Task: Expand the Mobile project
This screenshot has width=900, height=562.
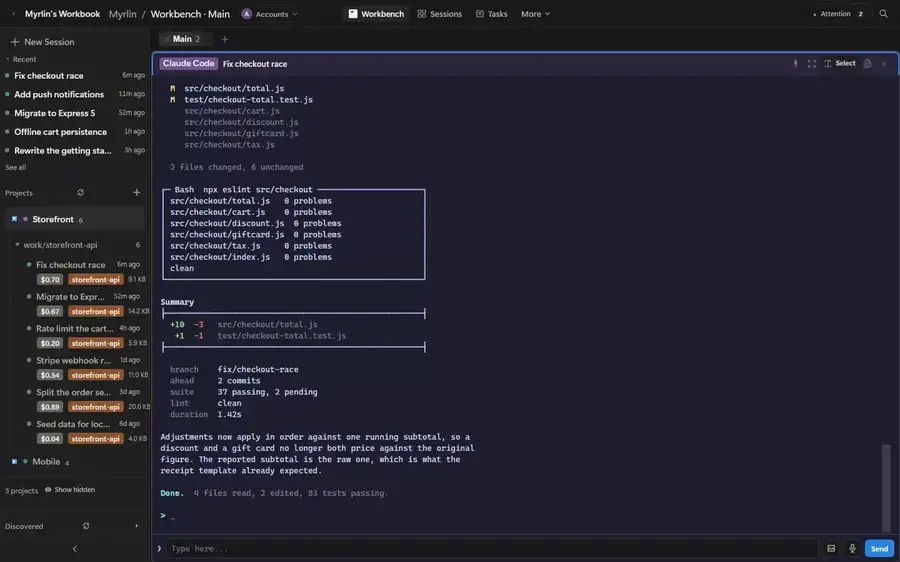Action: tap(46, 462)
